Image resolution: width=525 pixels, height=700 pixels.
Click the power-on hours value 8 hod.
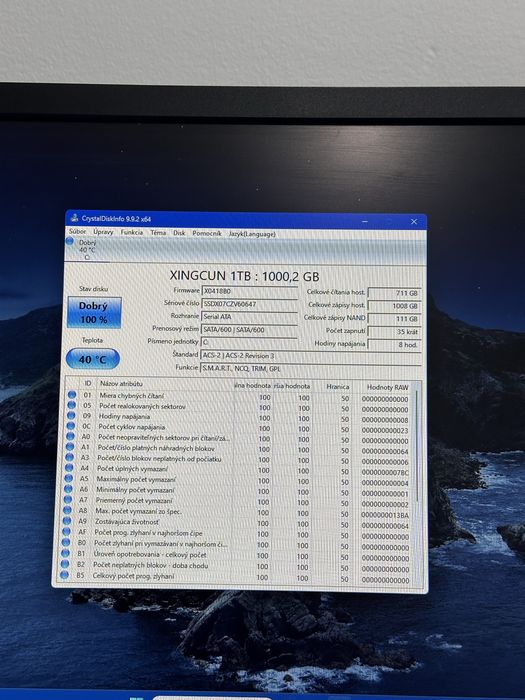coord(394,345)
